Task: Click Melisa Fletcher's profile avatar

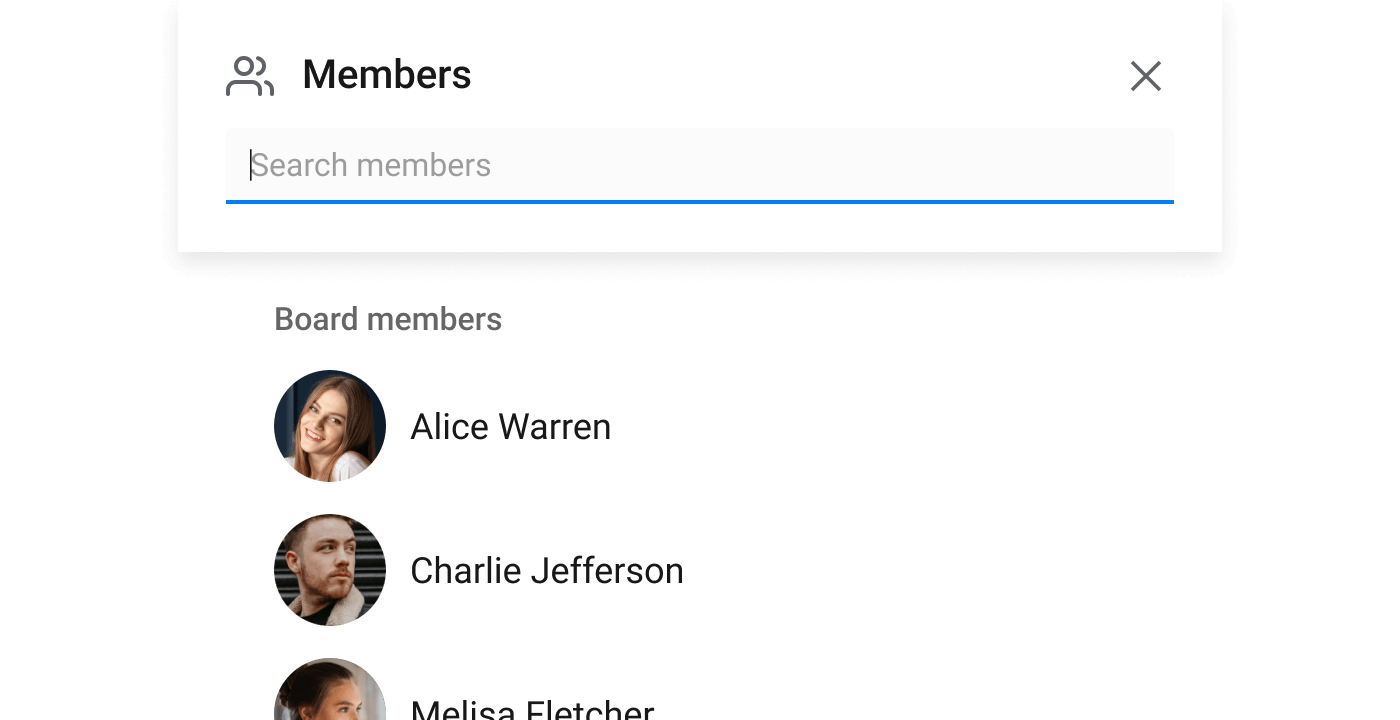Action: click(329, 700)
